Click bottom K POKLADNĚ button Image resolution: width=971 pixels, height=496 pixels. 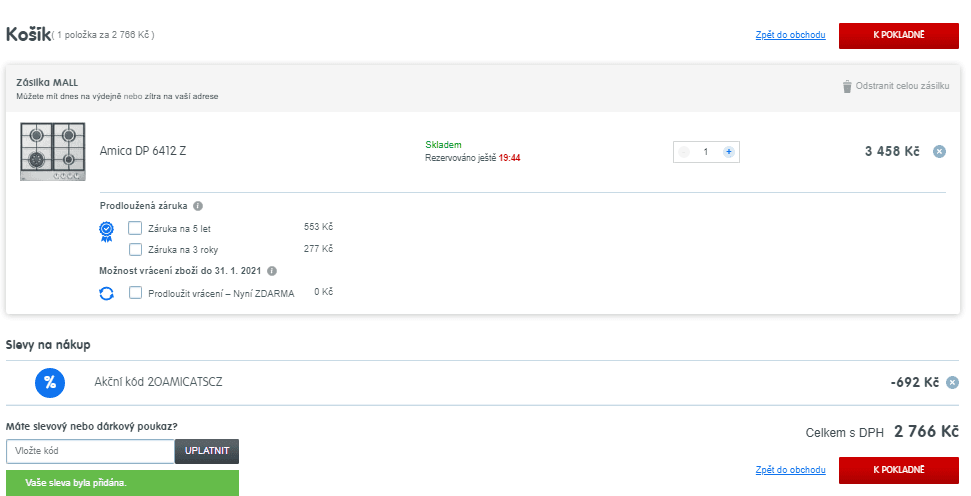coord(899,470)
